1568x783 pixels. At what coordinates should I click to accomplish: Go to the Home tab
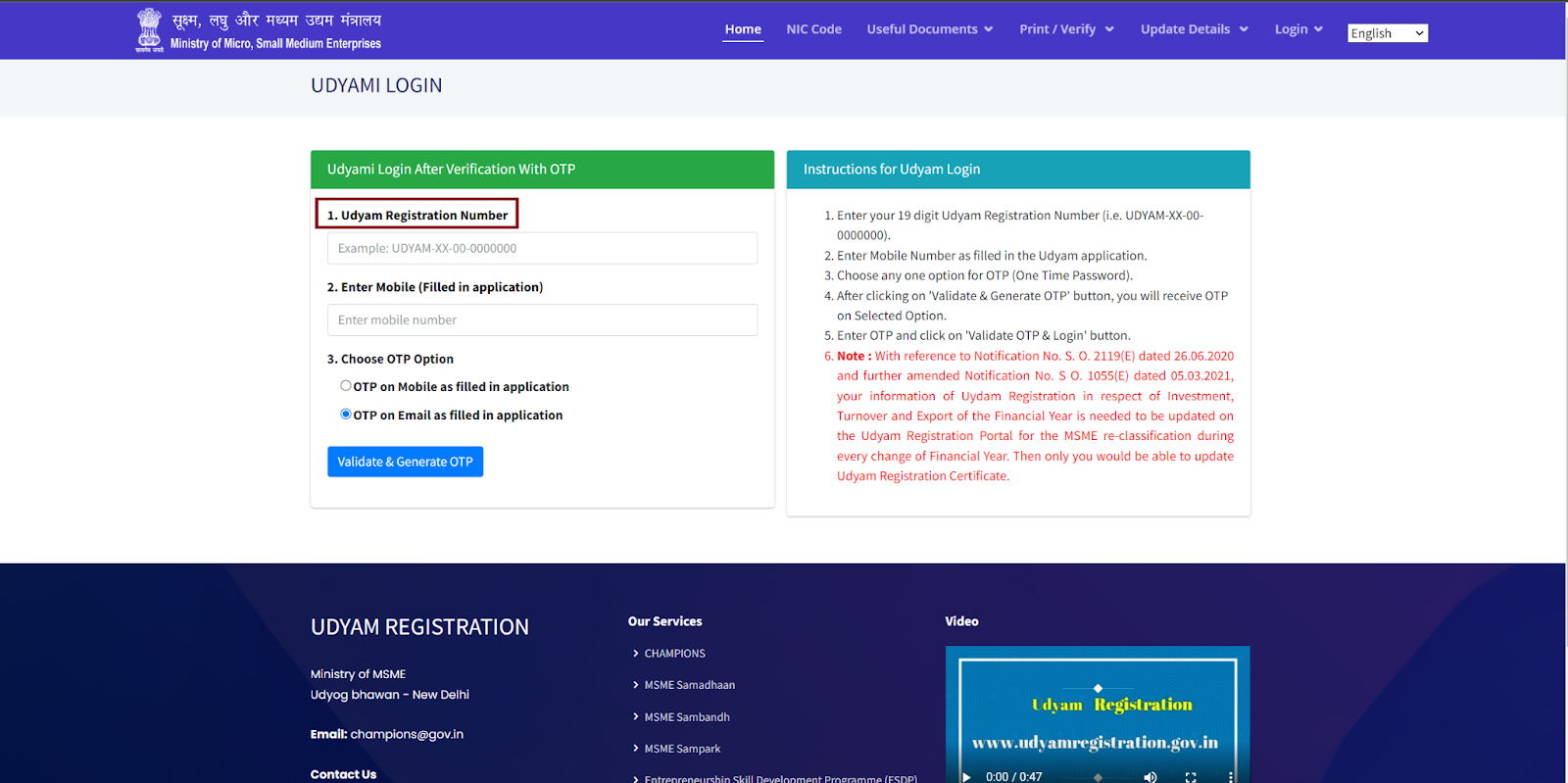743,29
